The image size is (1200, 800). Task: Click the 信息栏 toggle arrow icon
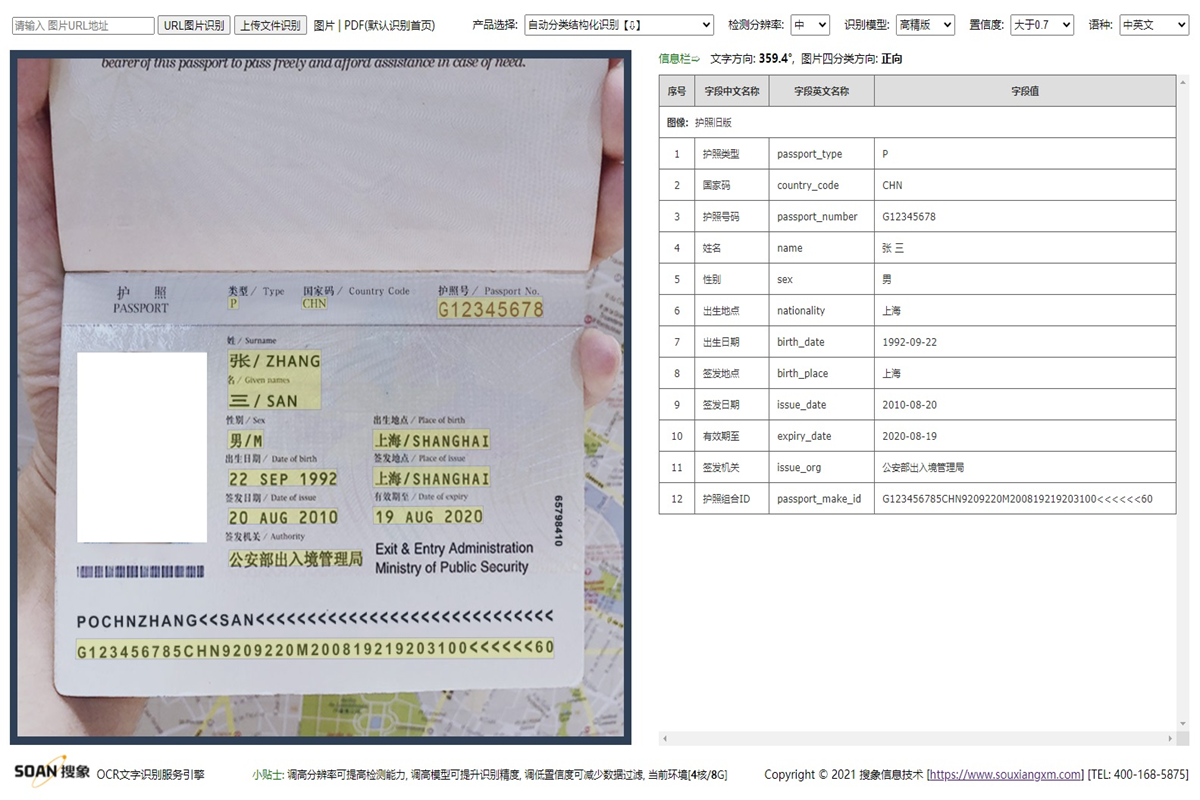point(695,59)
